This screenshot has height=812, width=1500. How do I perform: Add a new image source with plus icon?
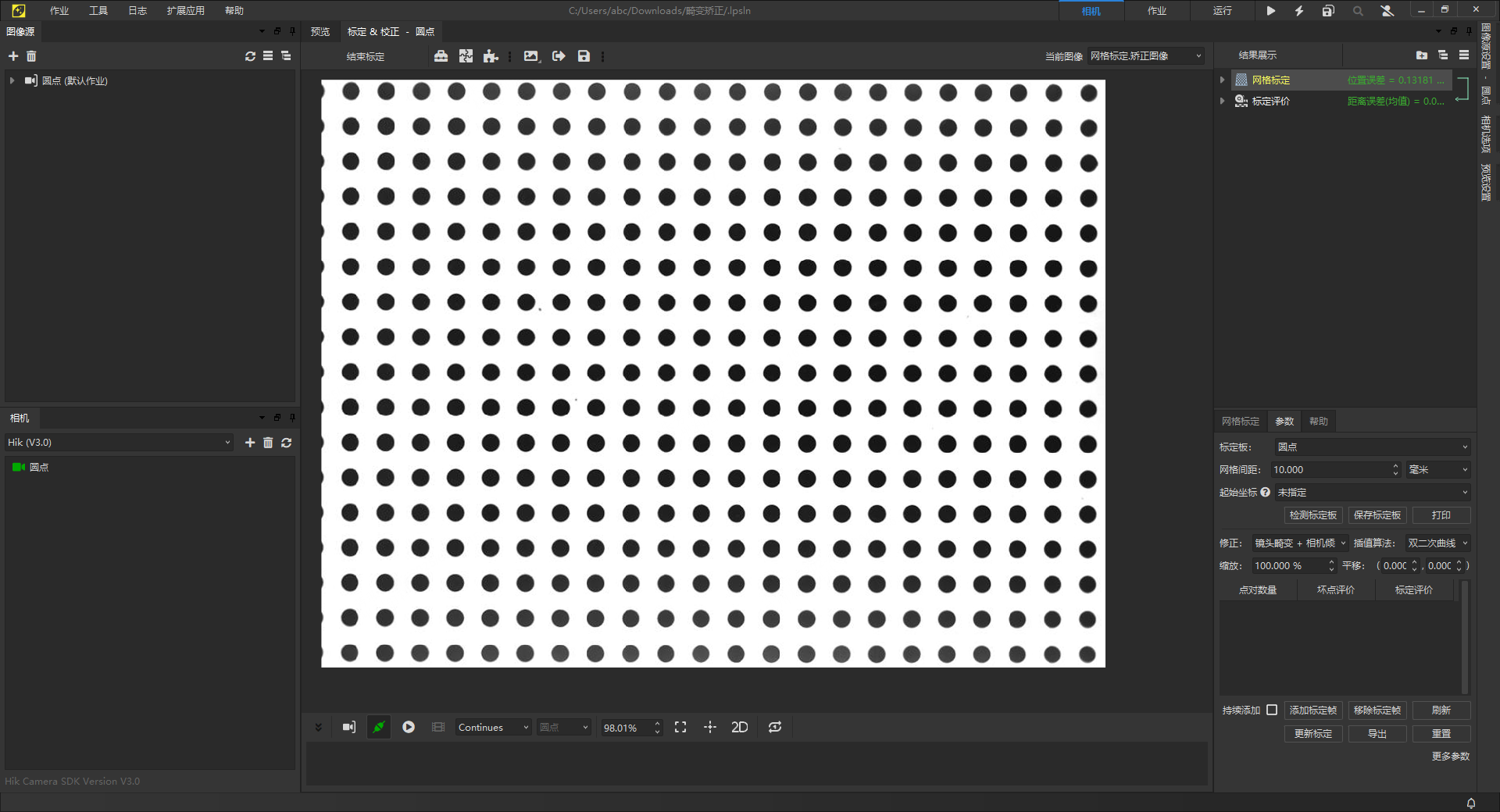13,56
